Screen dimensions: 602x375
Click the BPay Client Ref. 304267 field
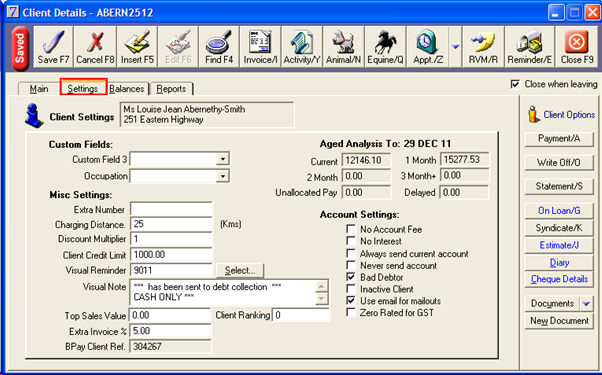pos(170,347)
